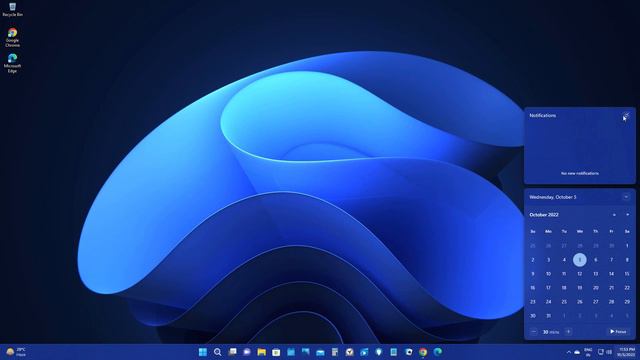640x360 pixels.
Task: Start a Focus session
Action: coord(618,332)
